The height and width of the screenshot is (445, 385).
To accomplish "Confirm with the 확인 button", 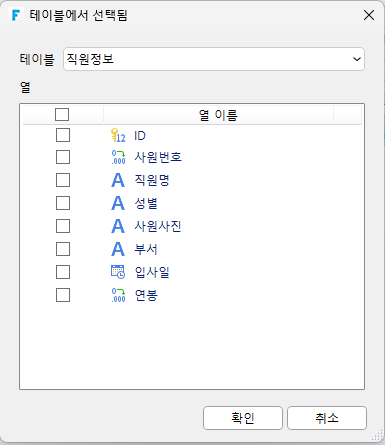I will 243,418.
